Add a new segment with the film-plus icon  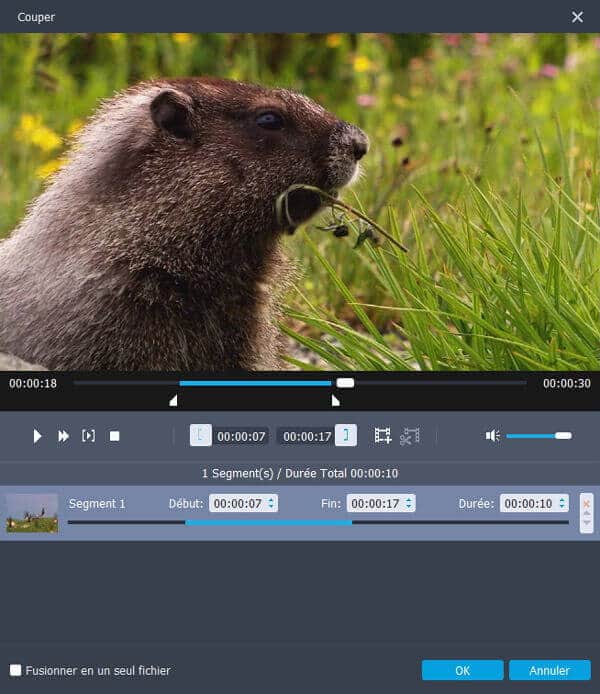click(x=383, y=436)
